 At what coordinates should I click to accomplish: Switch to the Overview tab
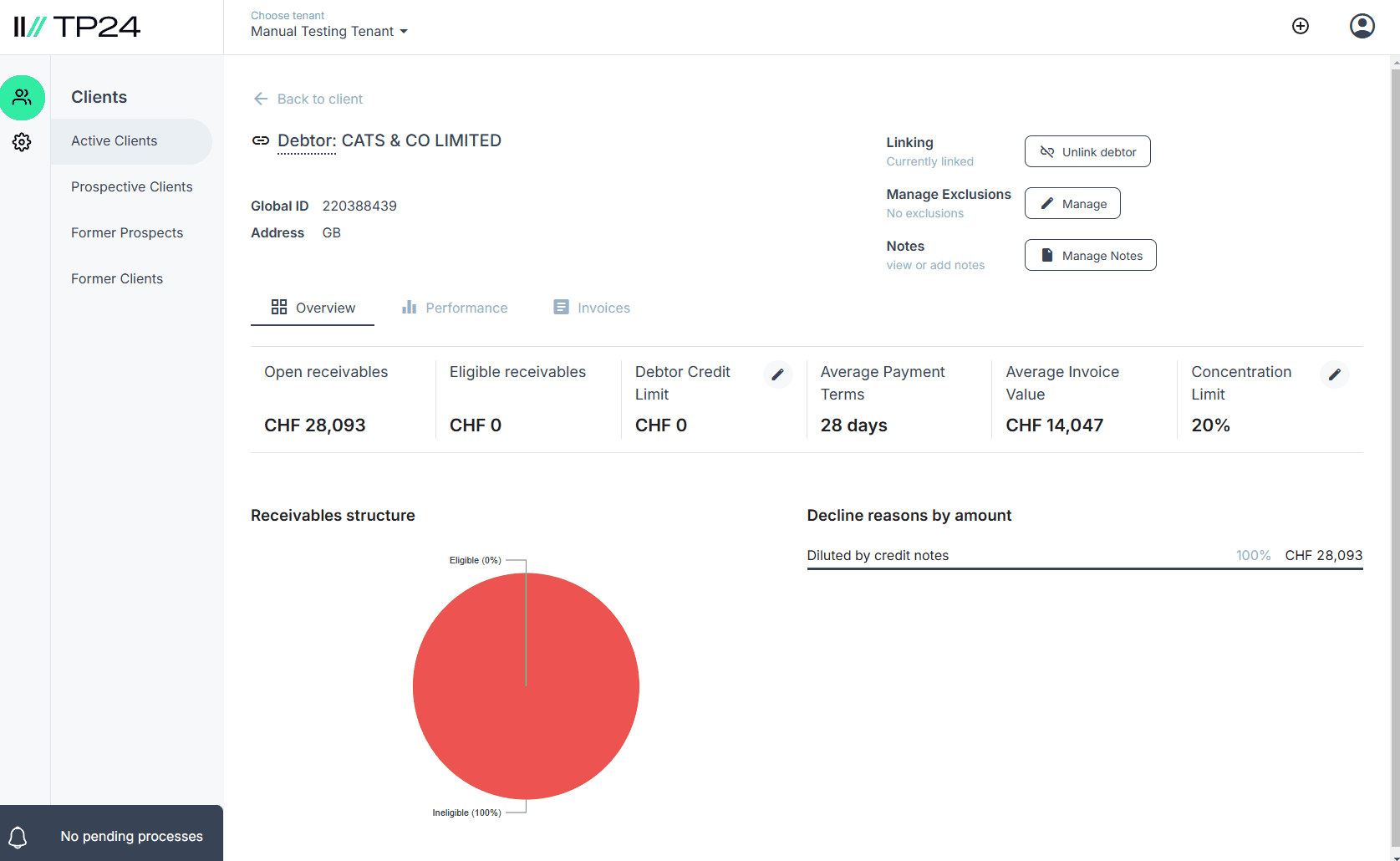tap(313, 308)
